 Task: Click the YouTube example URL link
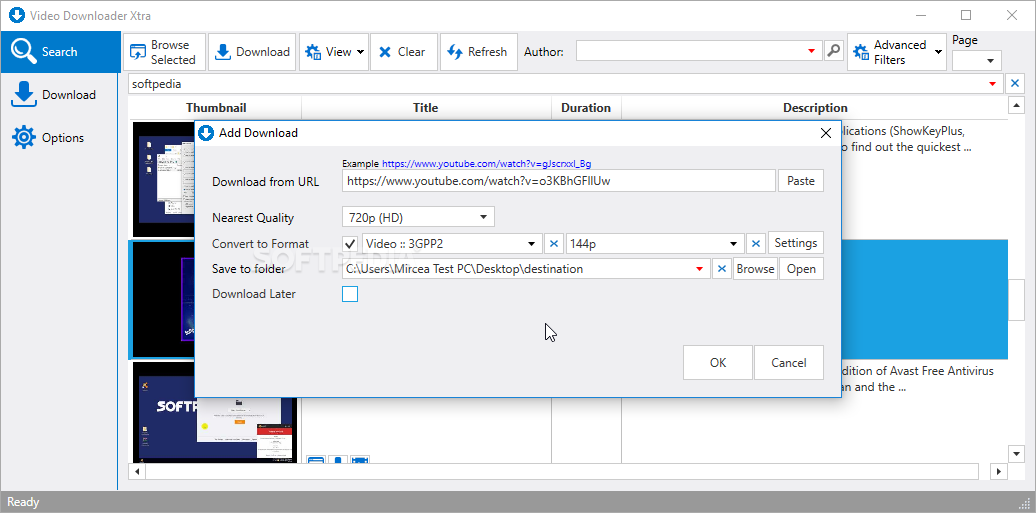click(486, 163)
